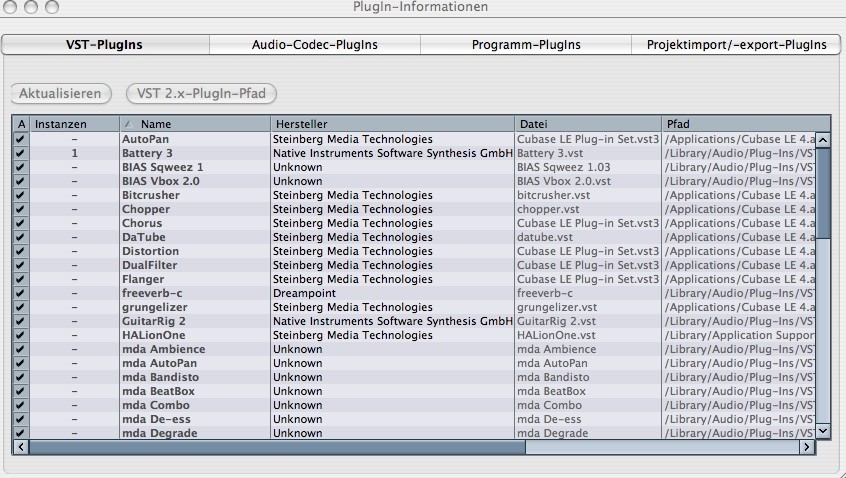This screenshot has height=478, width=846.
Task: Toggle the Flanger plugin checkbox
Action: (x=21, y=279)
